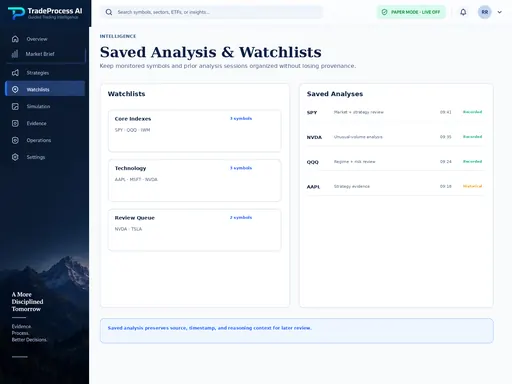This screenshot has width=512, height=384.
Task: Click the 09:18 timestamp
Action: 445,187
